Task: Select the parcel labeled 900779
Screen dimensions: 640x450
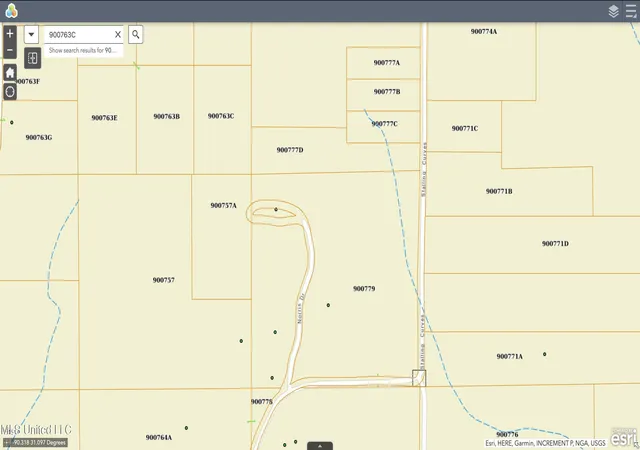Action: 364,289
